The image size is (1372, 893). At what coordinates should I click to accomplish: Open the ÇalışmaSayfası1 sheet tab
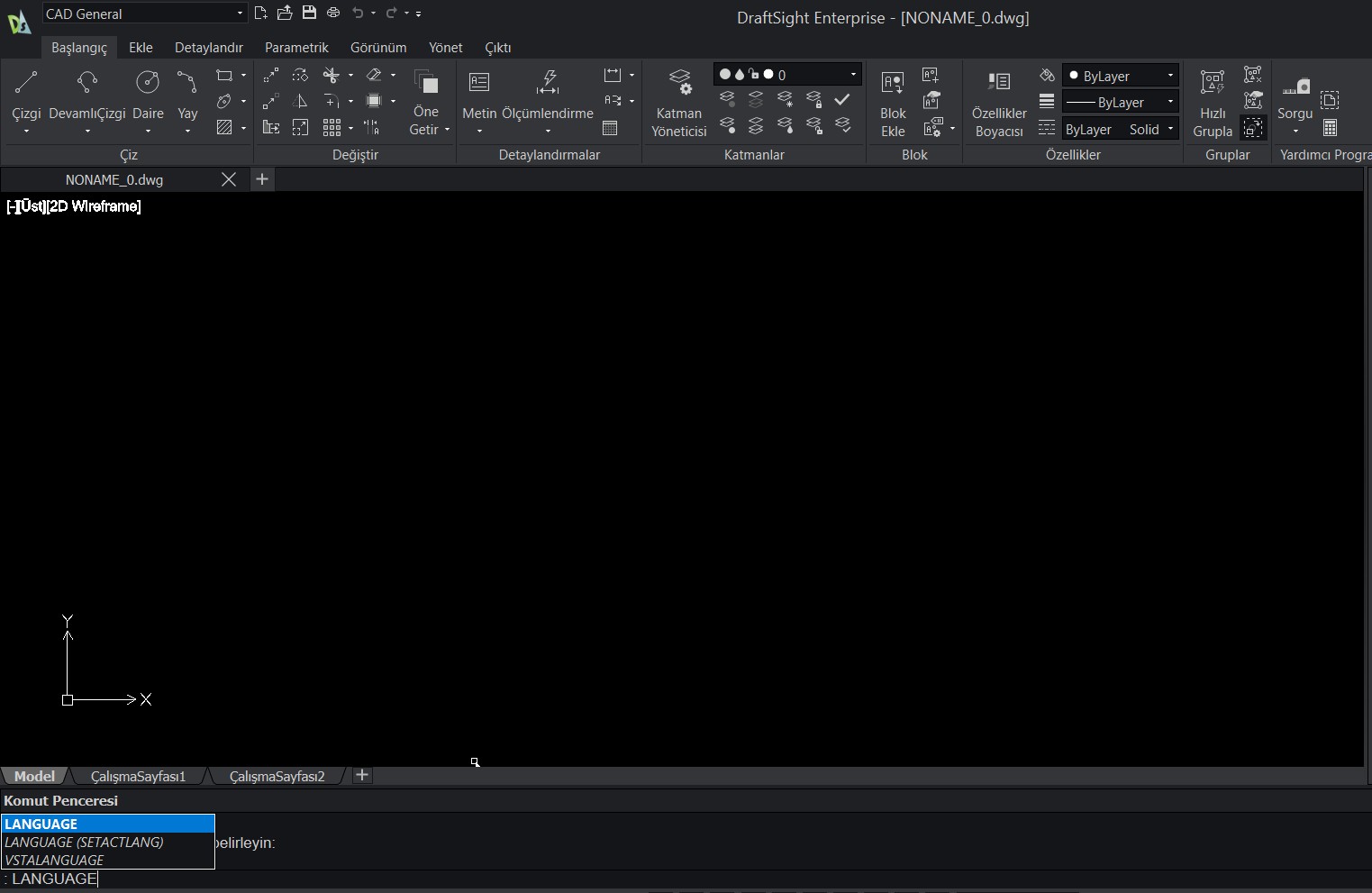pos(138,776)
